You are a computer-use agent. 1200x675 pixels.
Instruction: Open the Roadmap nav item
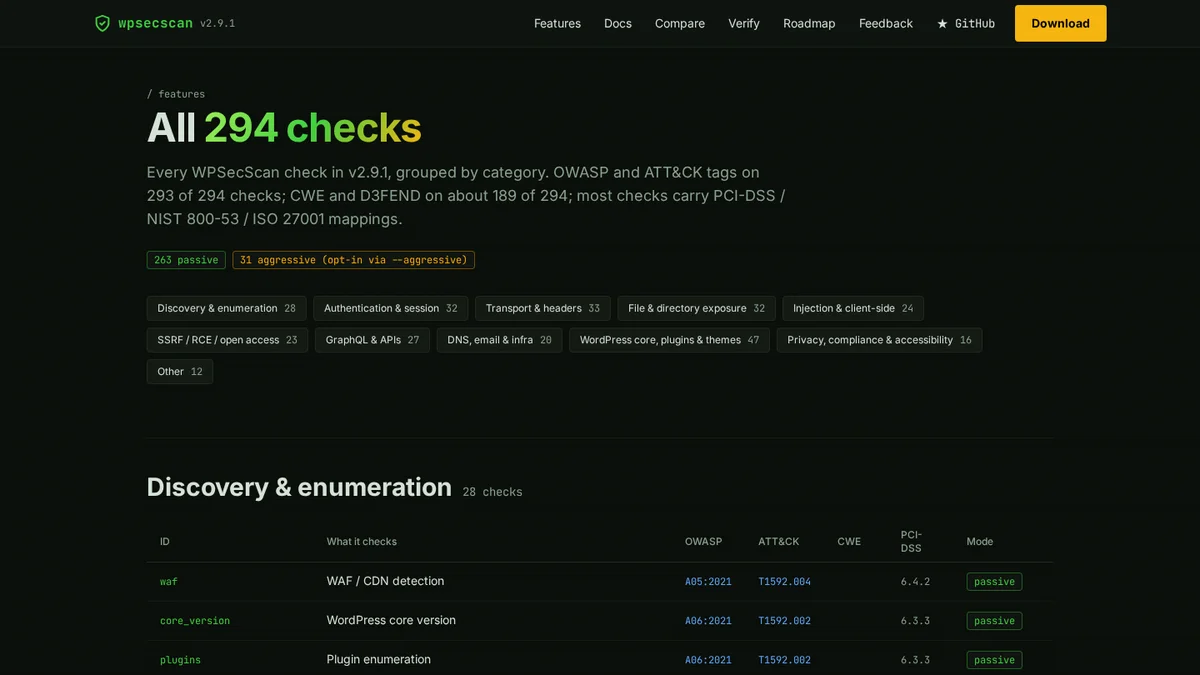(x=809, y=23)
